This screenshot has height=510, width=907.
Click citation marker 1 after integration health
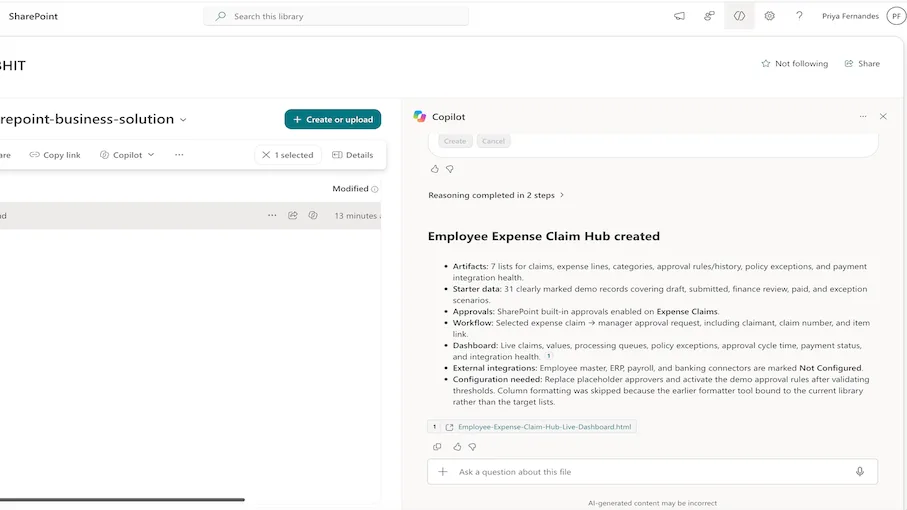549,356
